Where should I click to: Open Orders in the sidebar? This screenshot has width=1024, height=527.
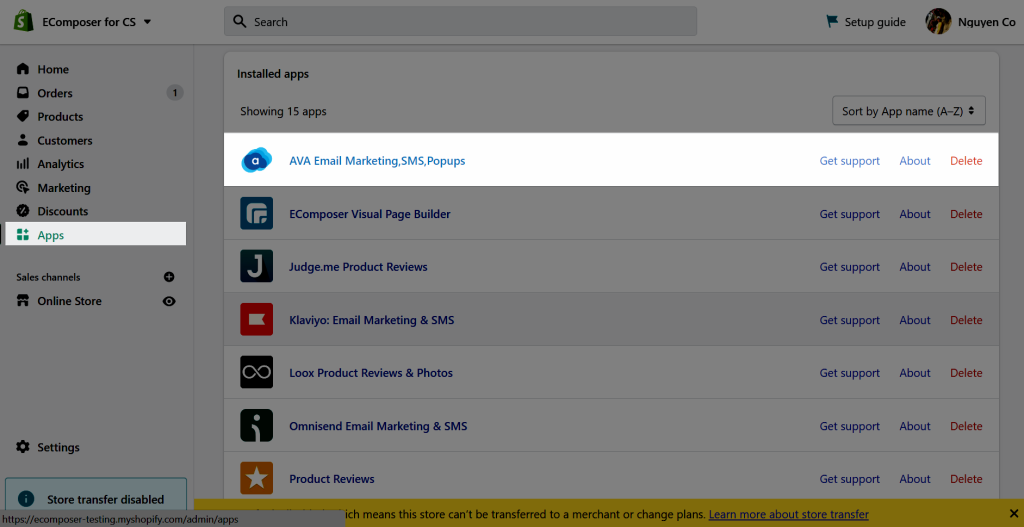(x=55, y=93)
